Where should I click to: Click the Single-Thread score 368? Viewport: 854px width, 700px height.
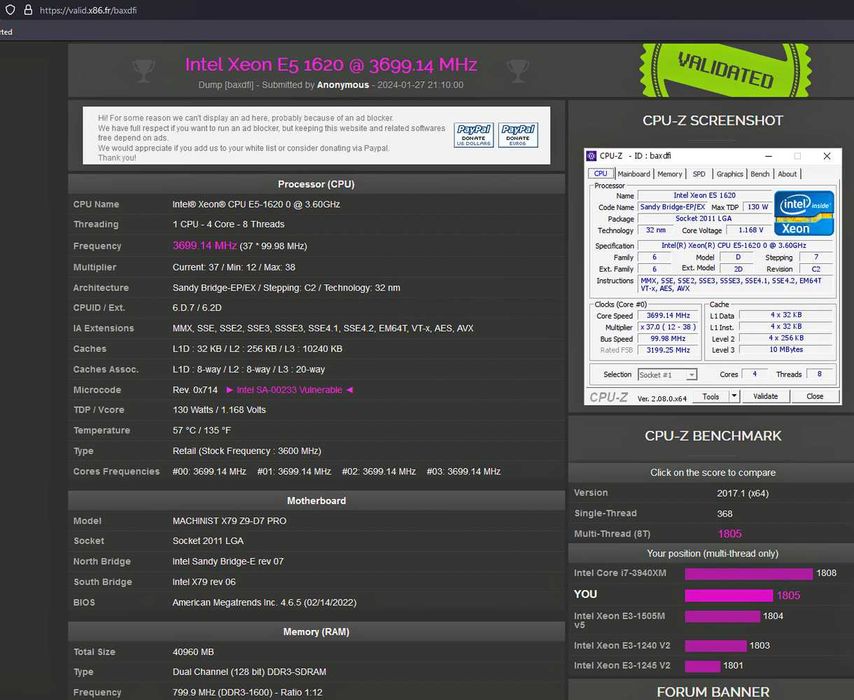tap(724, 514)
